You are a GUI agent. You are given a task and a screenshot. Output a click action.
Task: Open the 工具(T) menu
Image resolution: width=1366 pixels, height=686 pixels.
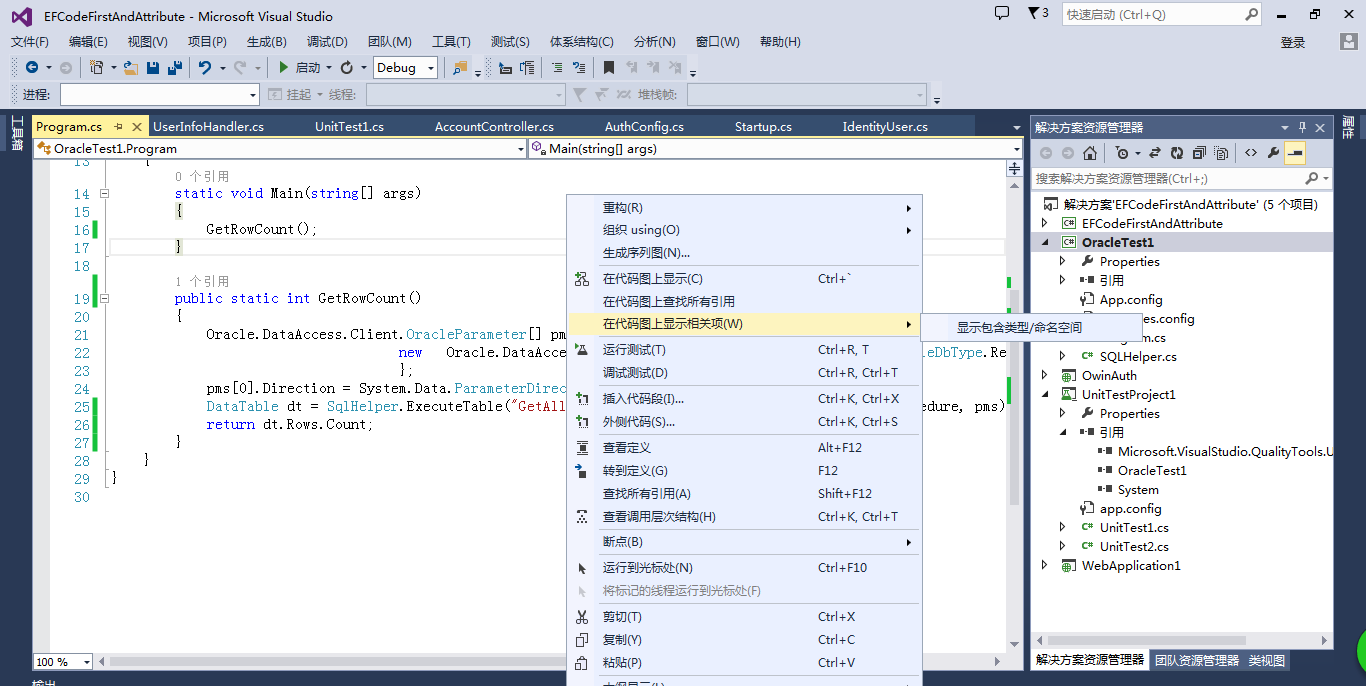(451, 41)
